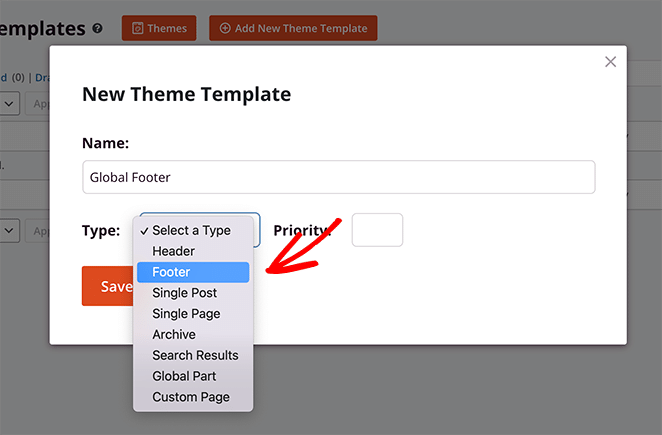662x435 pixels.
Task: Choose the checked Select a Type option
Action: pyautogui.click(x=191, y=230)
